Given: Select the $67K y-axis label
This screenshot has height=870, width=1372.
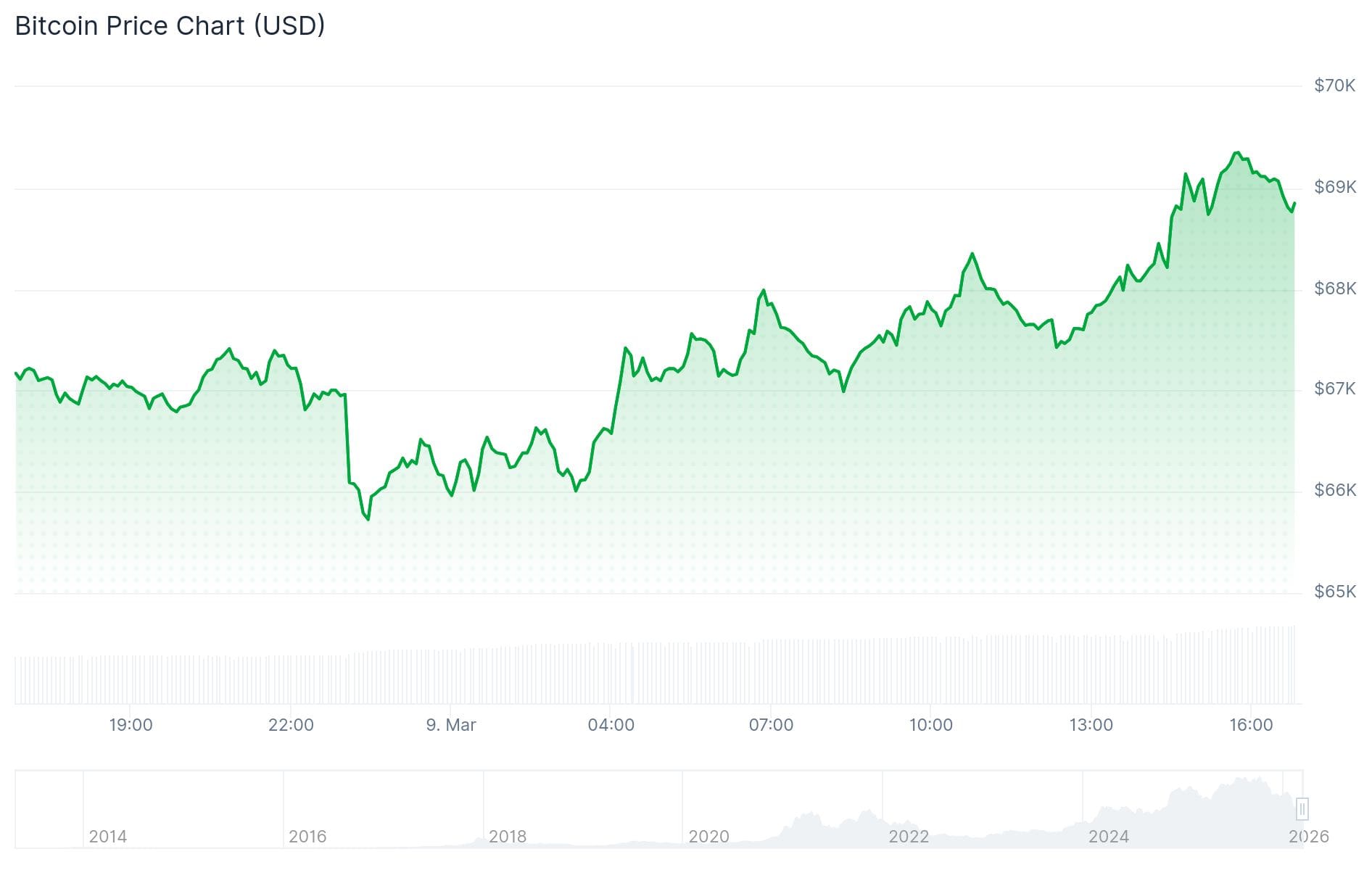Looking at the screenshot, I should (x=1334, y=389).
